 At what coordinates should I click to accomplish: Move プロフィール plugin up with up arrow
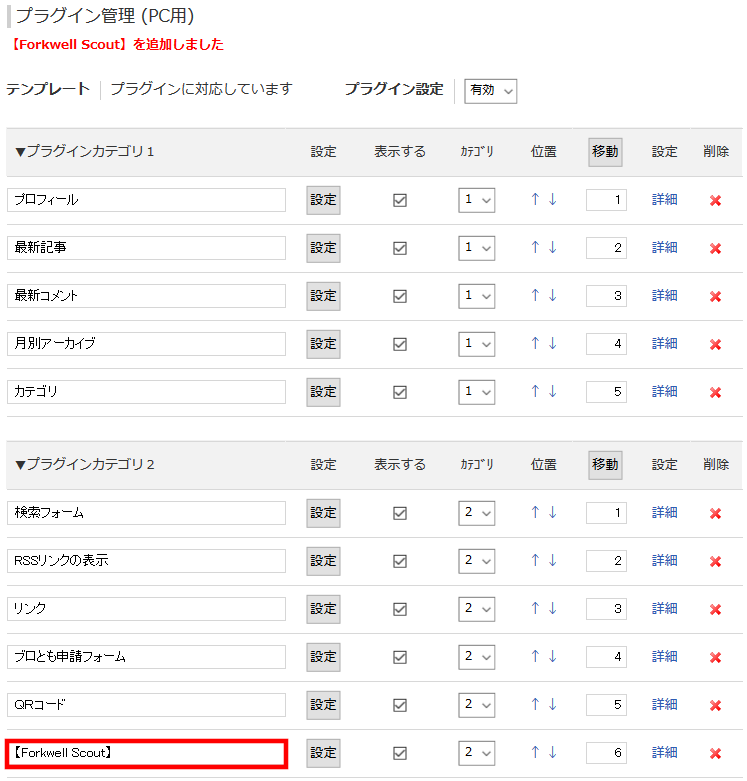click(535, 199)
